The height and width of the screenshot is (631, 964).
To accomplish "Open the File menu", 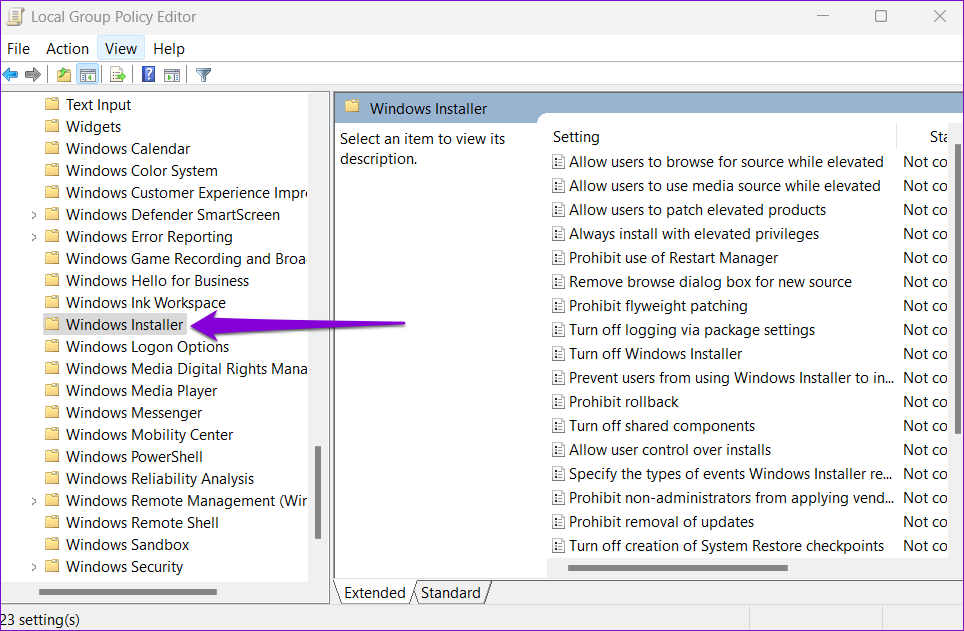I will 18,48.
